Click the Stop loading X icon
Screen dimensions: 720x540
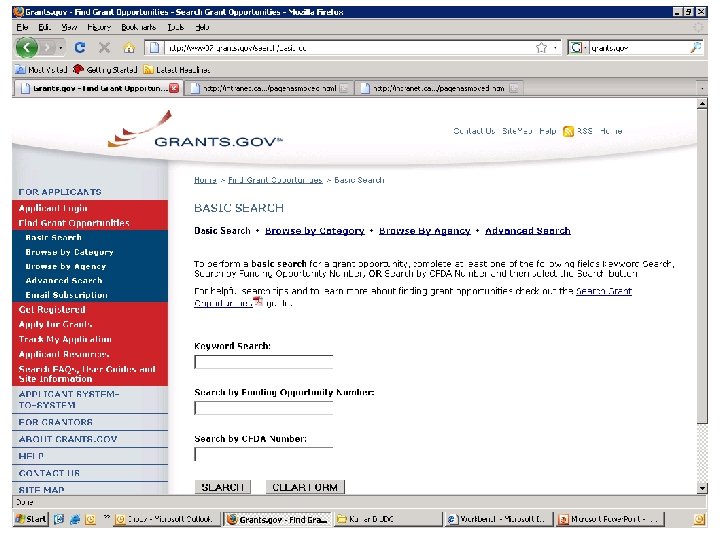point(104,47)
